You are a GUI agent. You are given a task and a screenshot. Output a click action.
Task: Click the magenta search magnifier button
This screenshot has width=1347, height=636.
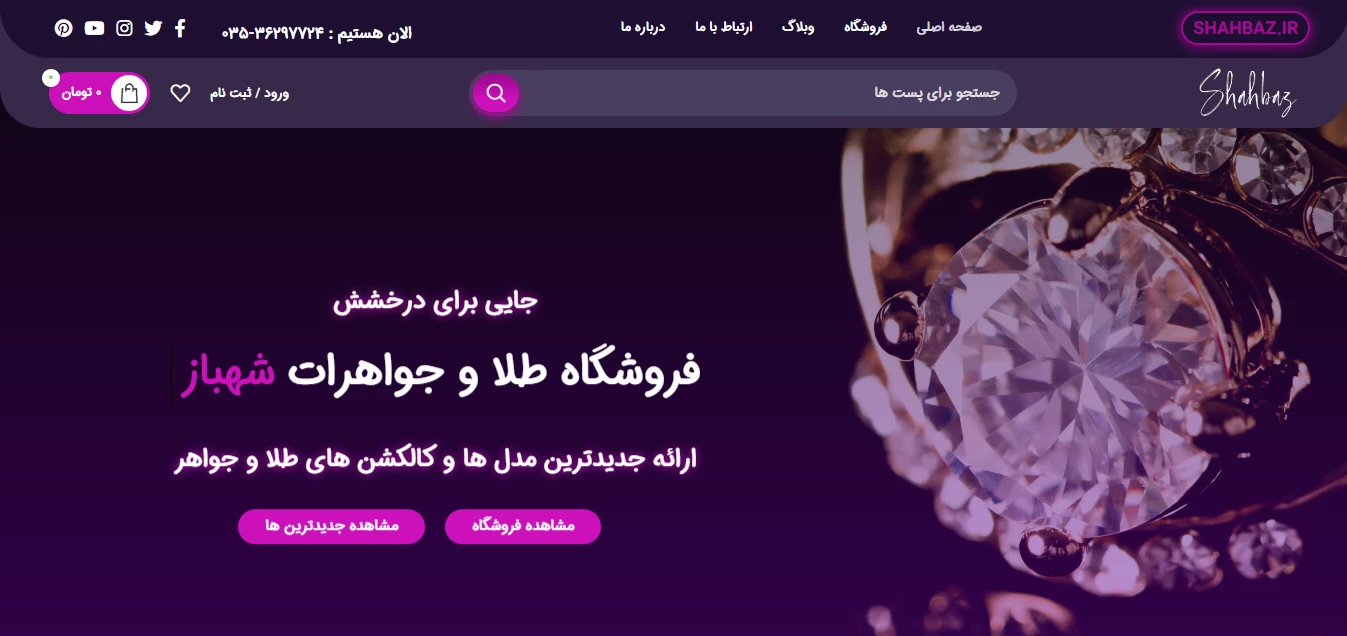(496, 93)
